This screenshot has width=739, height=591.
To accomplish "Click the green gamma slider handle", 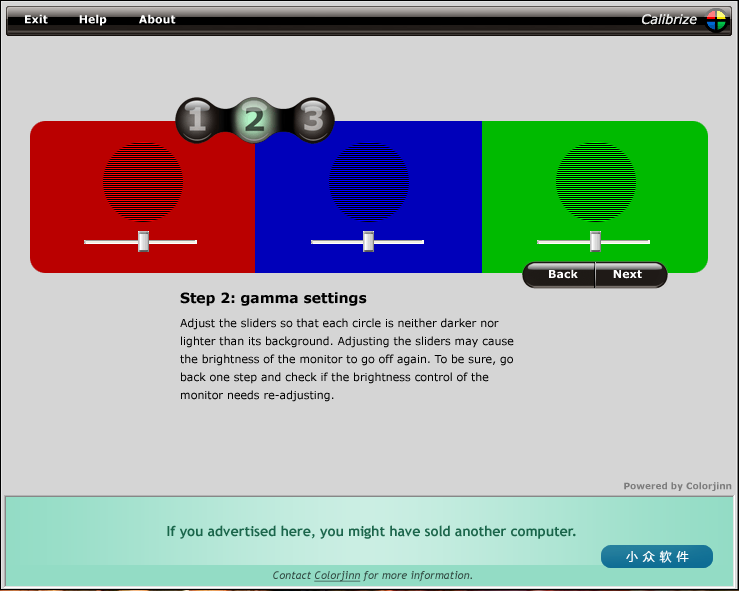I will (x=595, y=241).
